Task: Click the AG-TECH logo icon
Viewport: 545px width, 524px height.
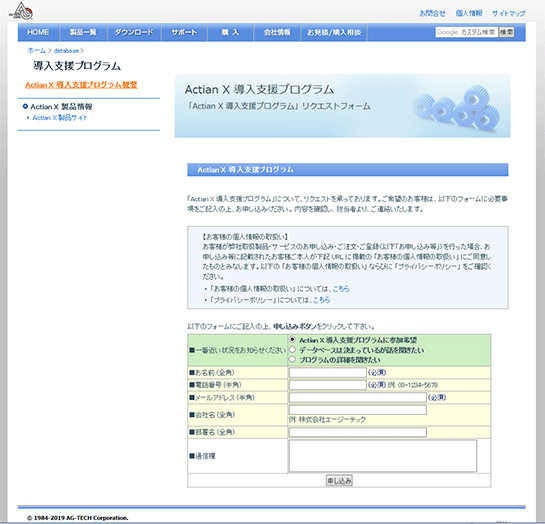Action: (x=21, y=10)
